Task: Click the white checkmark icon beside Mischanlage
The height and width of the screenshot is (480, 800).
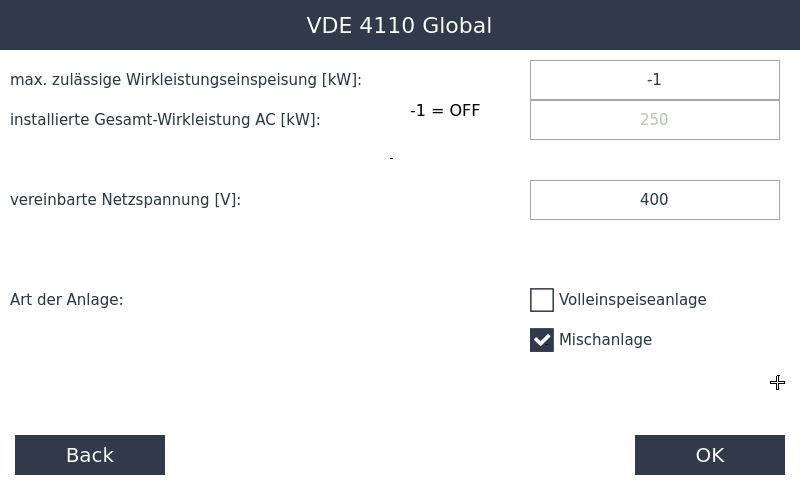Action: point(542,340)
